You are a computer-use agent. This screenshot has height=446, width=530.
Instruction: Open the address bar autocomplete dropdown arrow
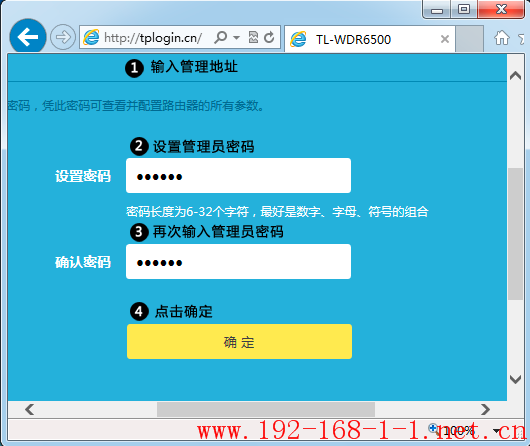click(237, 37)
